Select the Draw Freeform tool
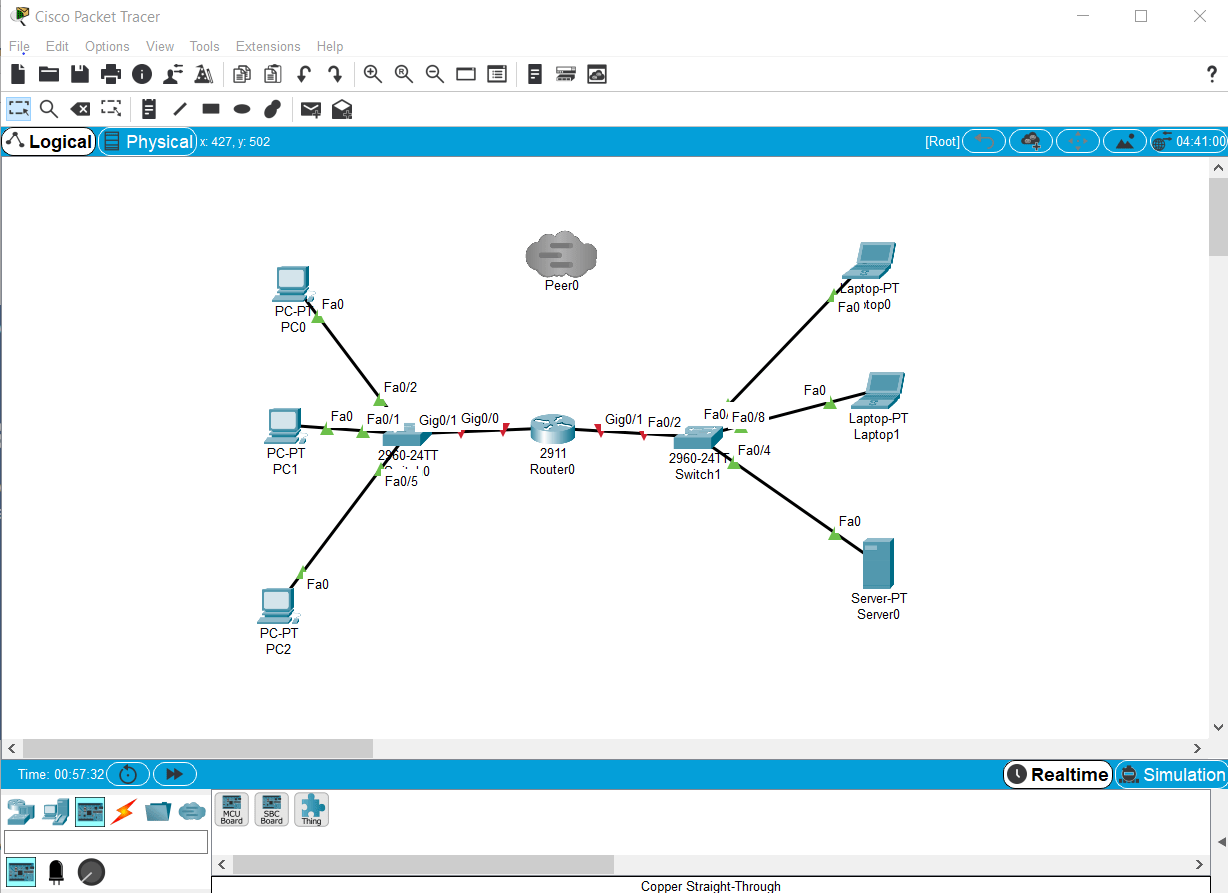The height and width of the screenshot is (893, 1228). pyautogui.click(x=273, y=109)
